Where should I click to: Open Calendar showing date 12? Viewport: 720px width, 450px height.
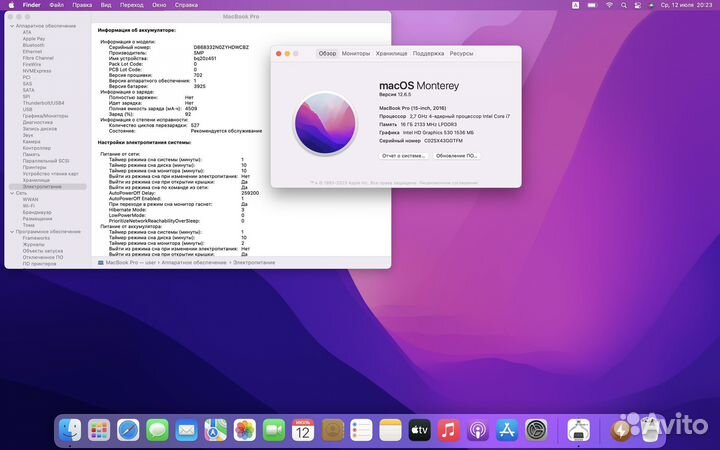coord(303,430)
